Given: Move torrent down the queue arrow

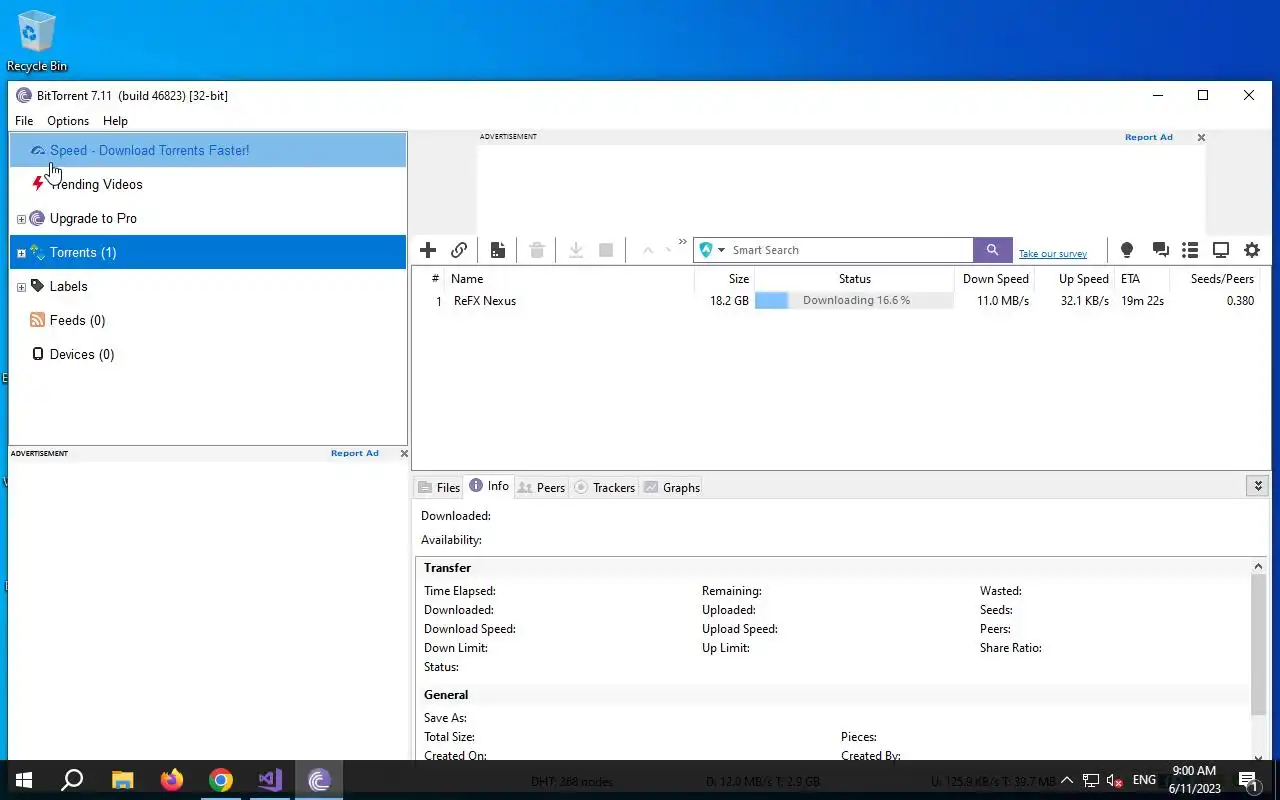Looking at the screenshot, I should coord(668,250).
